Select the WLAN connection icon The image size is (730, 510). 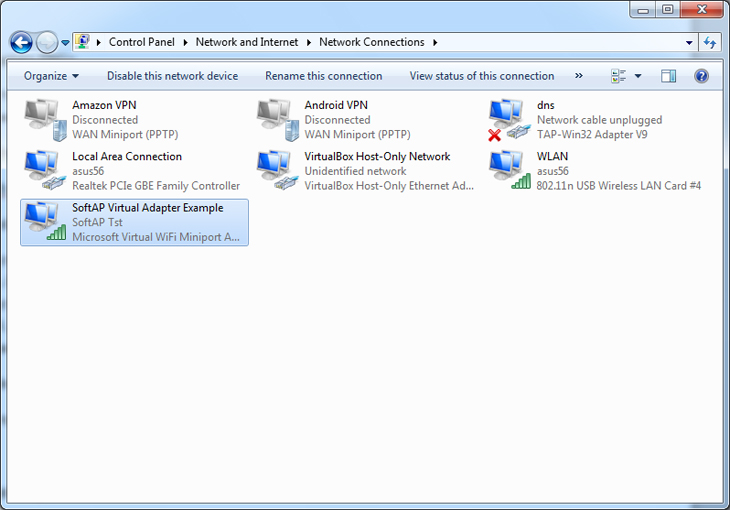[509, 170]
